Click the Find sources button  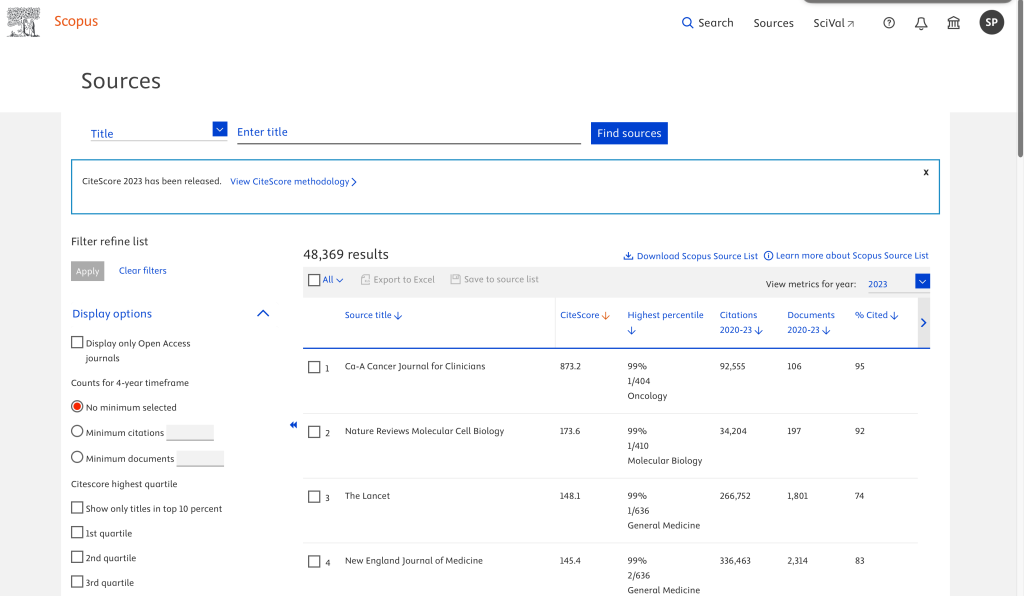629,133
